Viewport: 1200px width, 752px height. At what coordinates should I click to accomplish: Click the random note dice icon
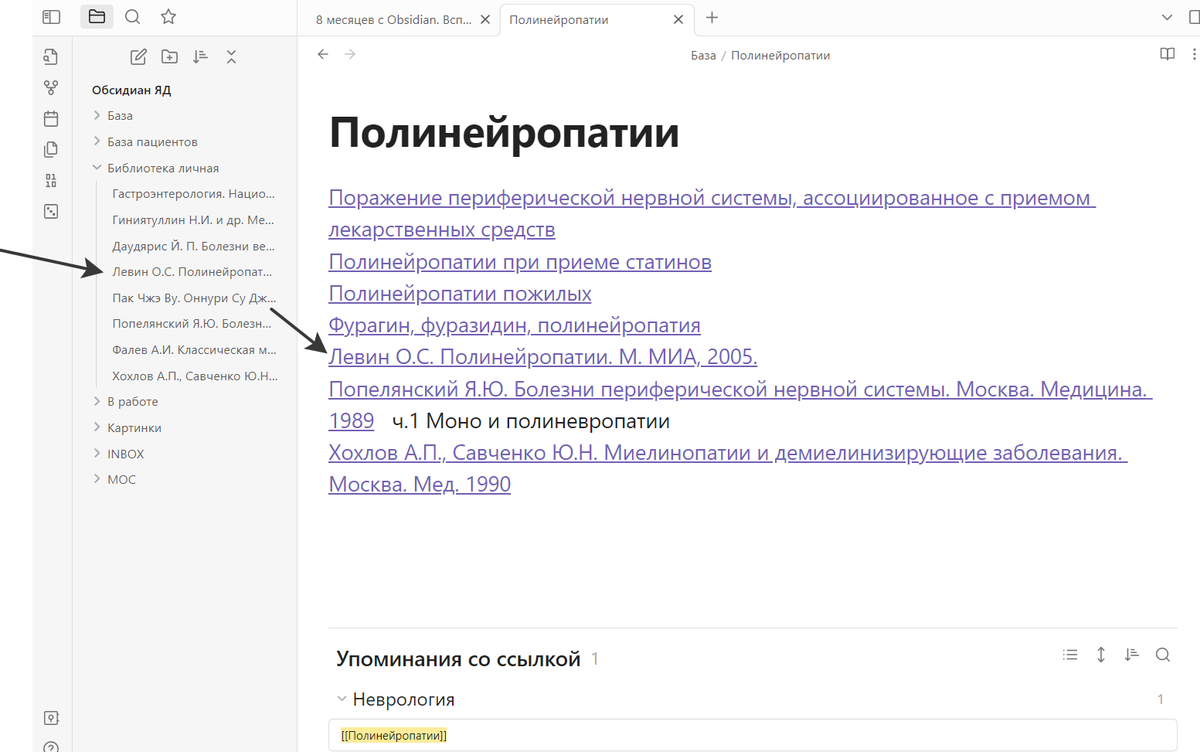(51, 211)
